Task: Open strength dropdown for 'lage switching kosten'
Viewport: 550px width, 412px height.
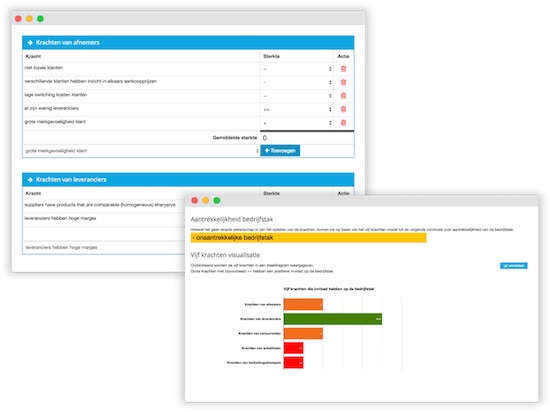Action: [297, 96]
